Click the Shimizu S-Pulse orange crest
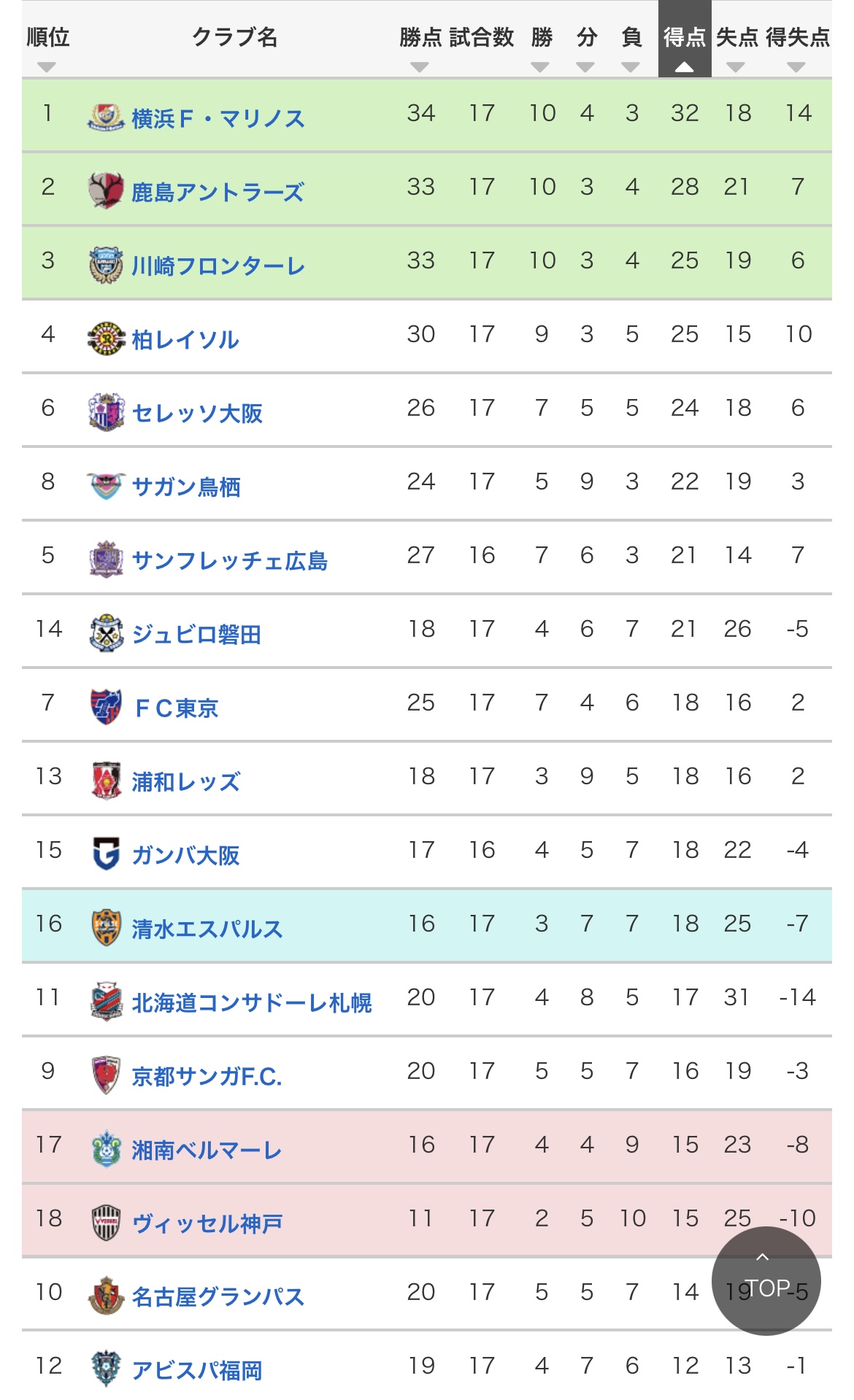 (x=106, y=927)
